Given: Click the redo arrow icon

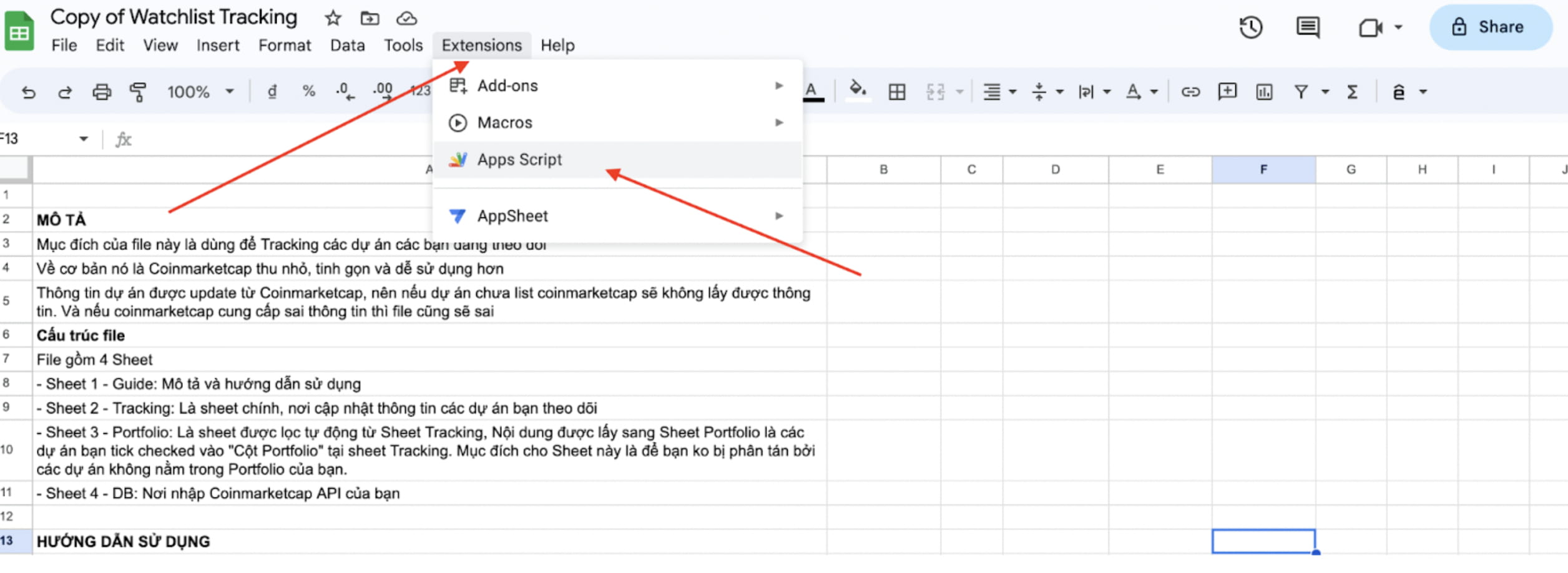Looking at the screenshot, I should coord(64,92).
